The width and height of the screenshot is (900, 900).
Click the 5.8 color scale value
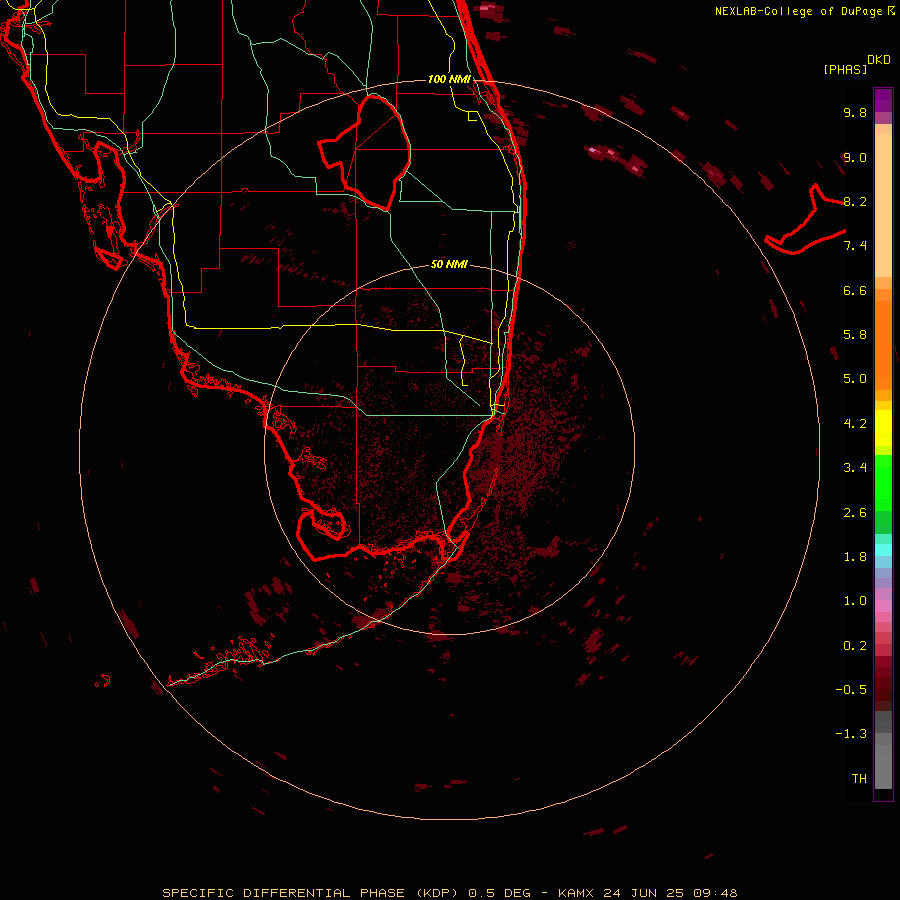[x=855, y=335]
